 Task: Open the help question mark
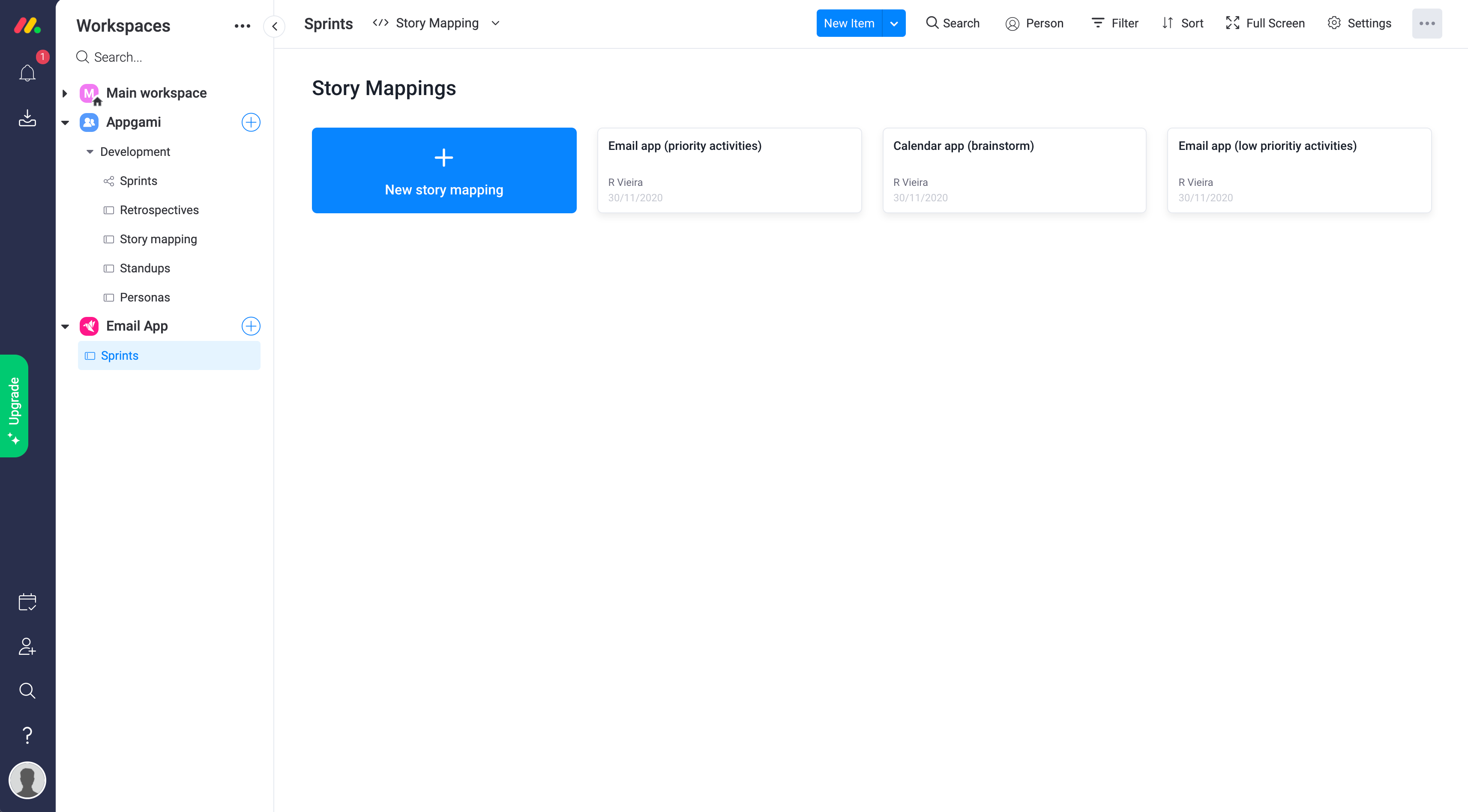[27, 735]
